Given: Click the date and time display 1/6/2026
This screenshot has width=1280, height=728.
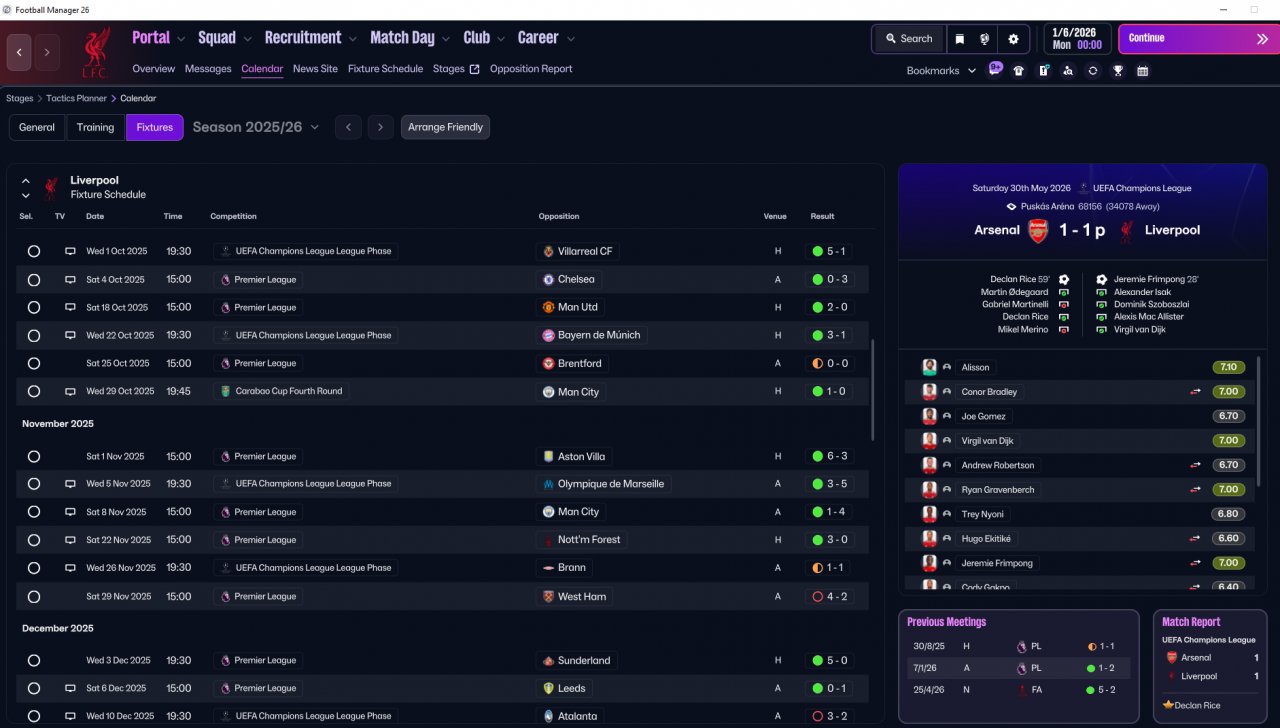Looking at the screenshot, I should pos(1077,39).
